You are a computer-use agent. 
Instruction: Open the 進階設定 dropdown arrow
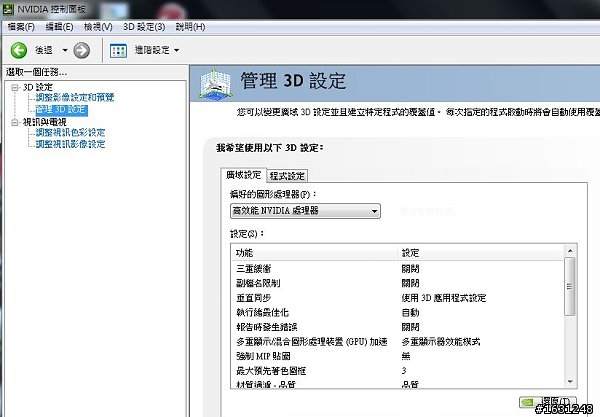coord(176,50)
